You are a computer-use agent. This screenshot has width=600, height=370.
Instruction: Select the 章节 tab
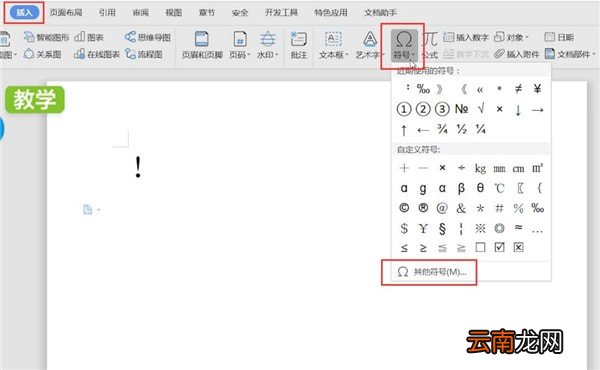[x=207, y=13]
